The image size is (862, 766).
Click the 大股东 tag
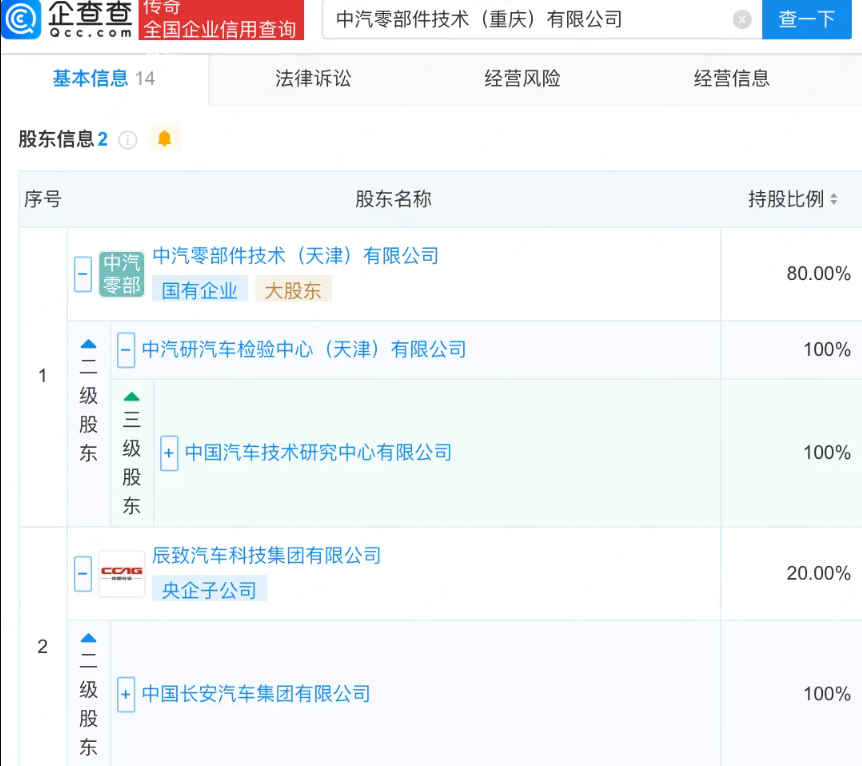293,289
